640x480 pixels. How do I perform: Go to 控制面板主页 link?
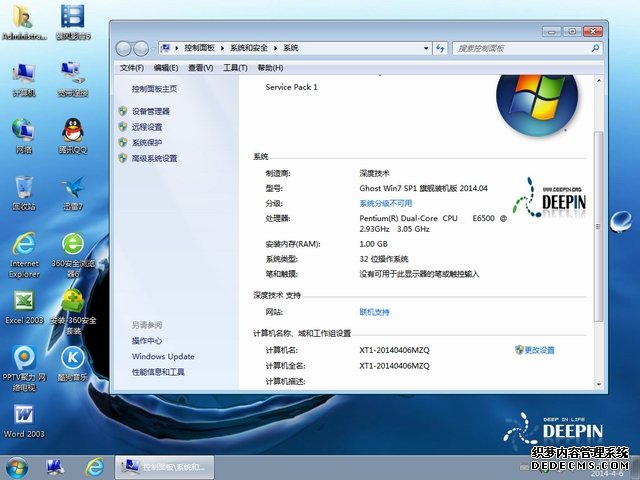point(154,89)
